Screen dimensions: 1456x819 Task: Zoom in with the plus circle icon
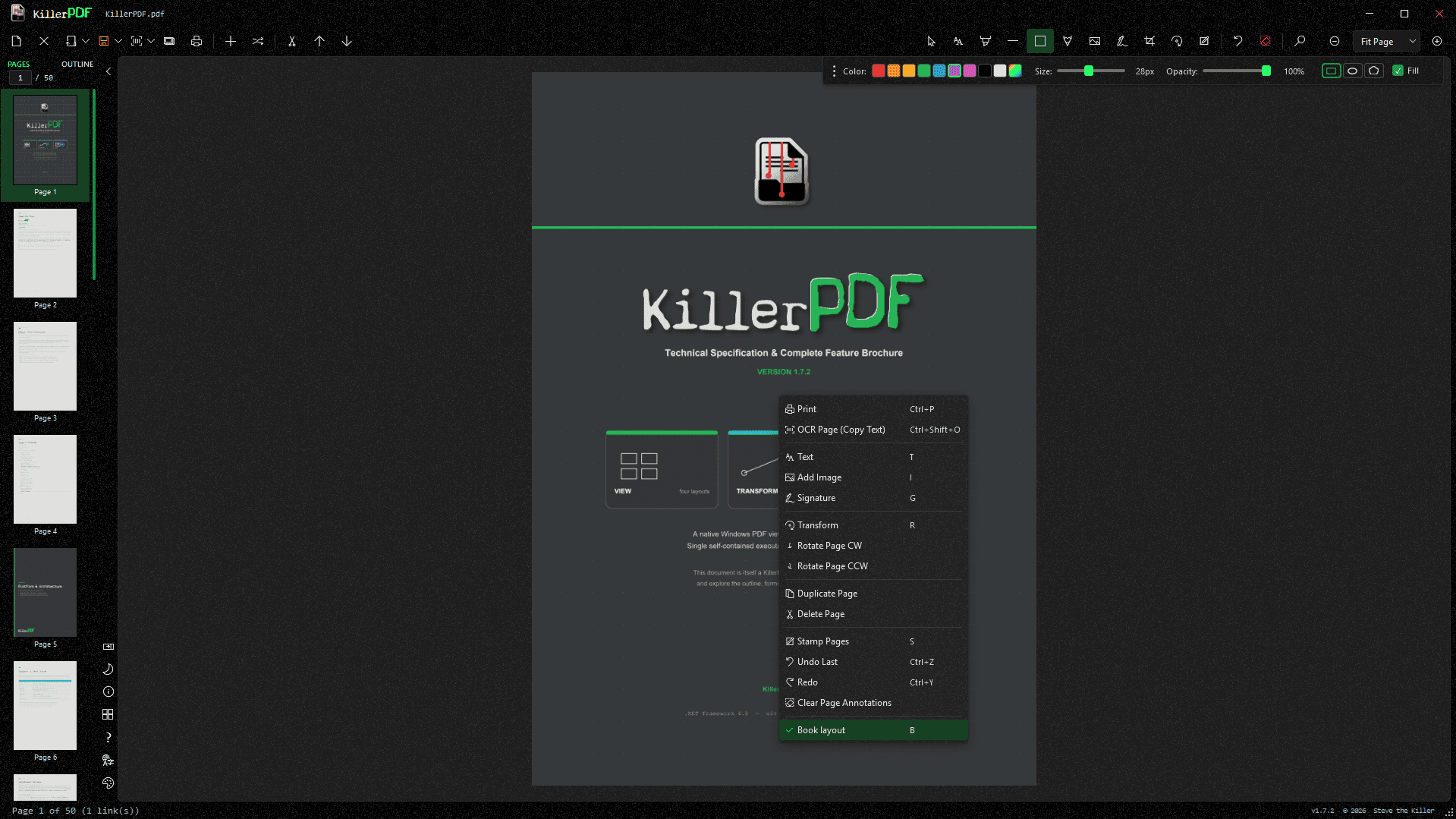tap(1437, 41)
